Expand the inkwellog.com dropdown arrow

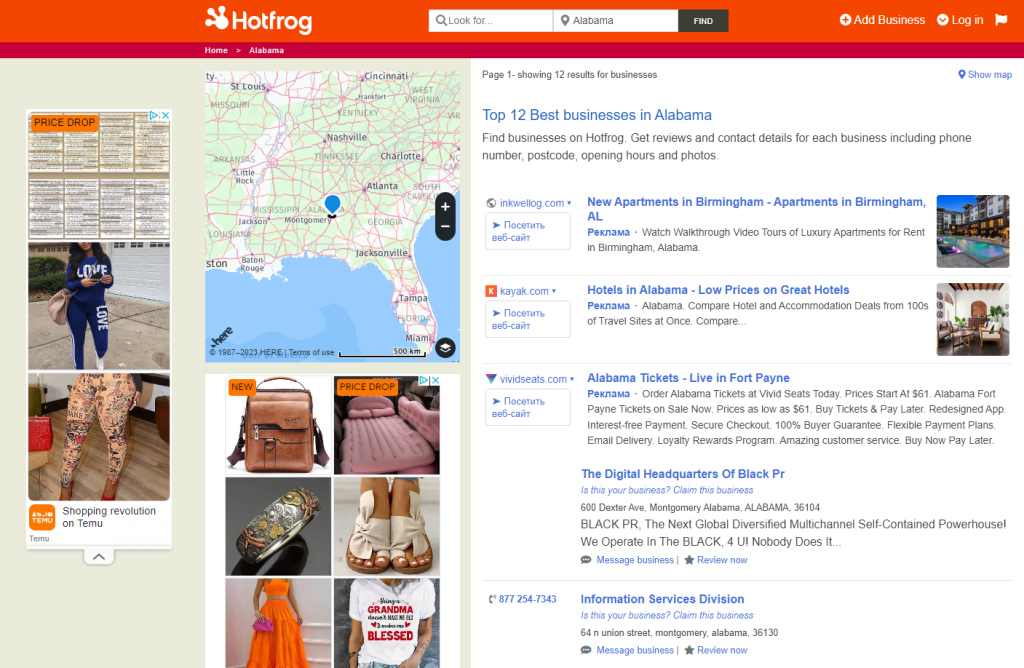tap(569, 203)
